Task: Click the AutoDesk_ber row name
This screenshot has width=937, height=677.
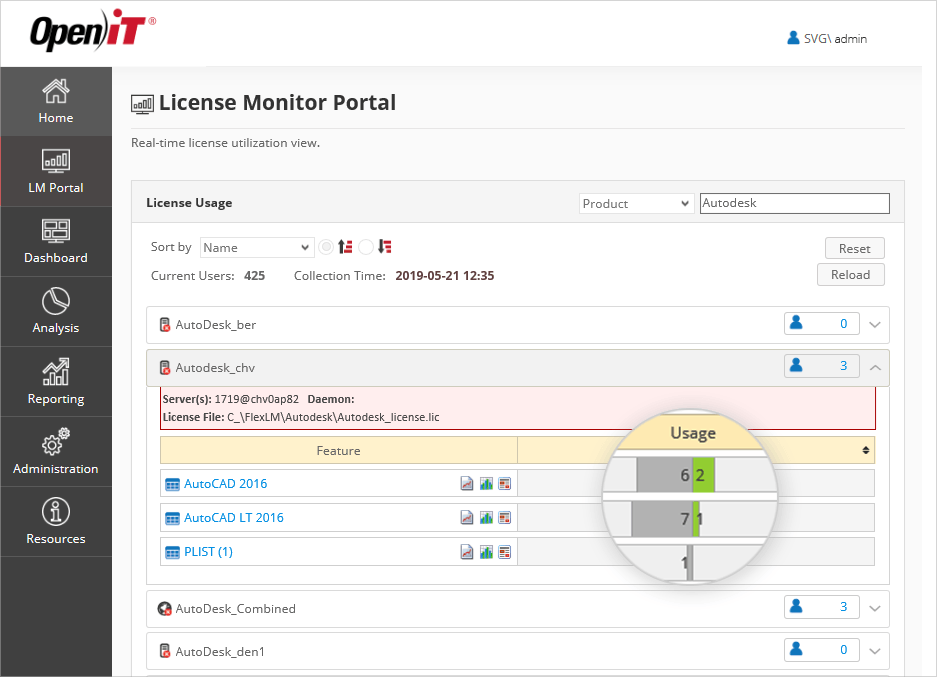Action: click(216, 324)
